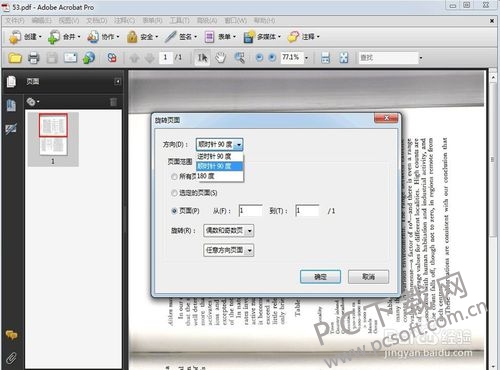The width and height of the screenshot is (500, 370).
Task: Click the trash icon in Pages panel
Action: coord(114,102)
